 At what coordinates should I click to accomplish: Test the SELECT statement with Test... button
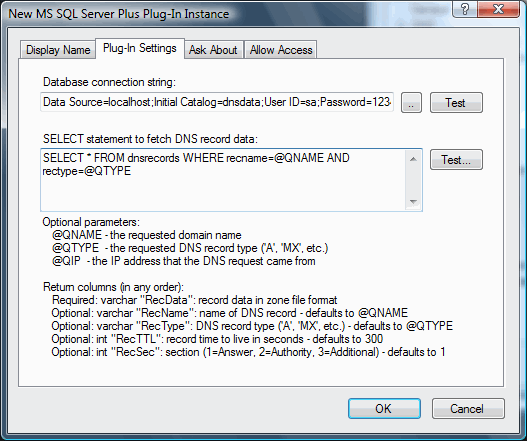click(x=456, y=160)
